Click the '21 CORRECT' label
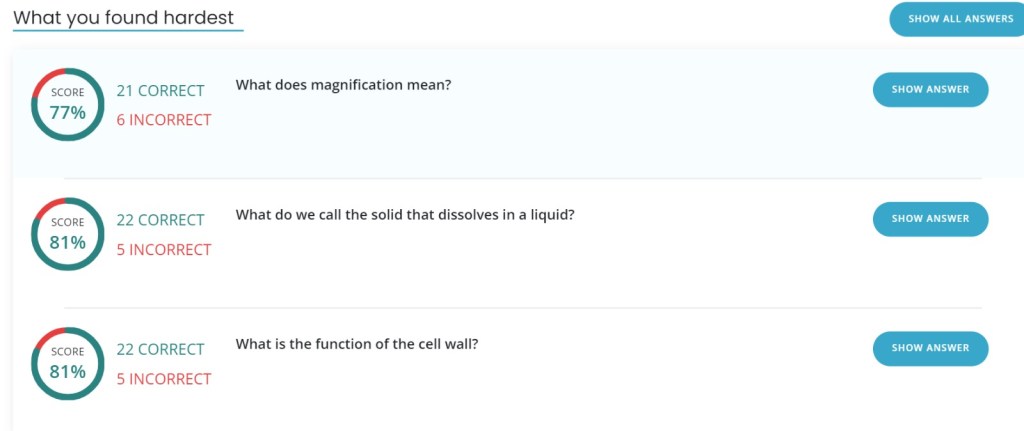The width and height of the screenshot is (1024, 431). [160, 91]
